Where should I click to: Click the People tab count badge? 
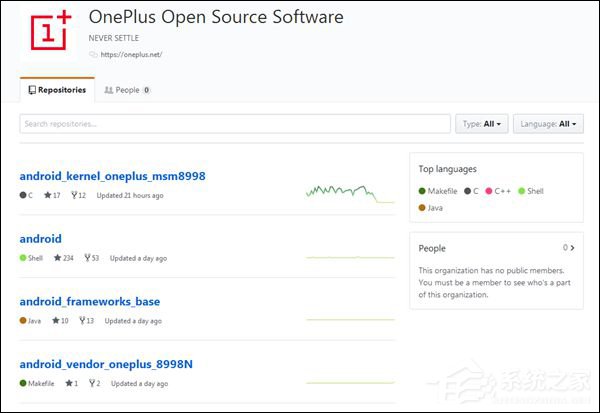pos(146,90)
